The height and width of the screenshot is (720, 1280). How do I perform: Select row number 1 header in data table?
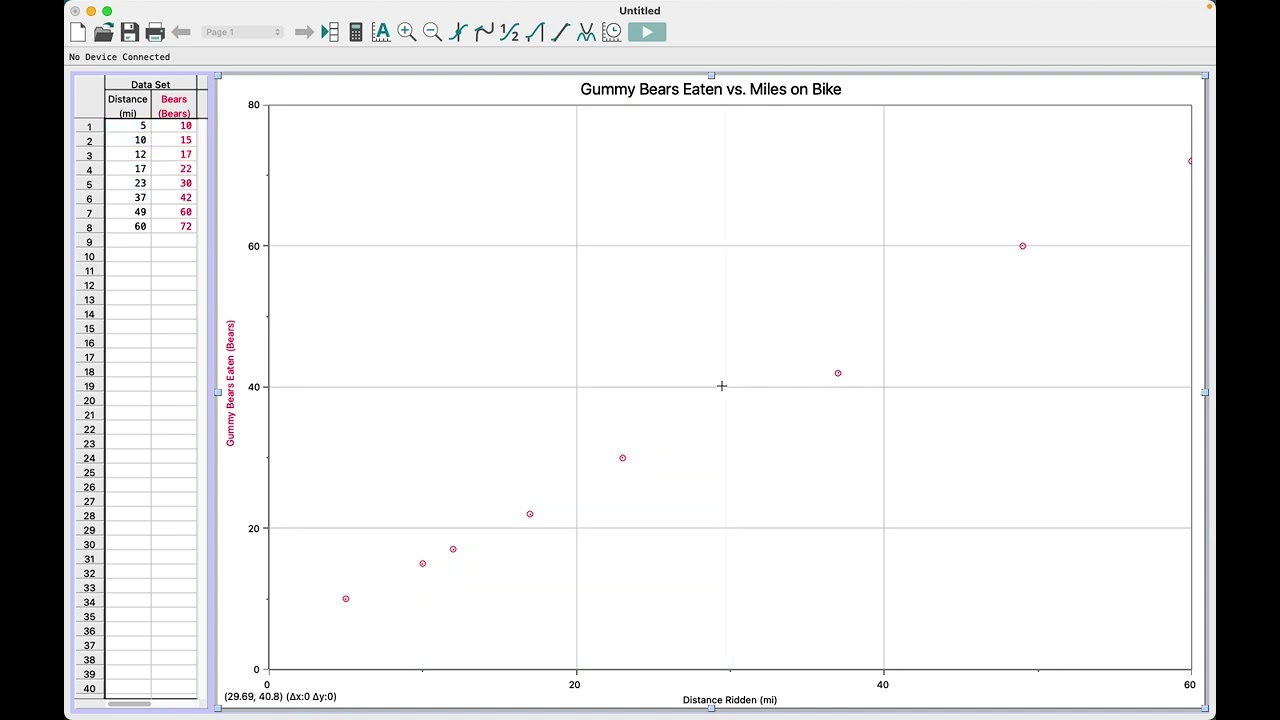click(x=89, y=127)
